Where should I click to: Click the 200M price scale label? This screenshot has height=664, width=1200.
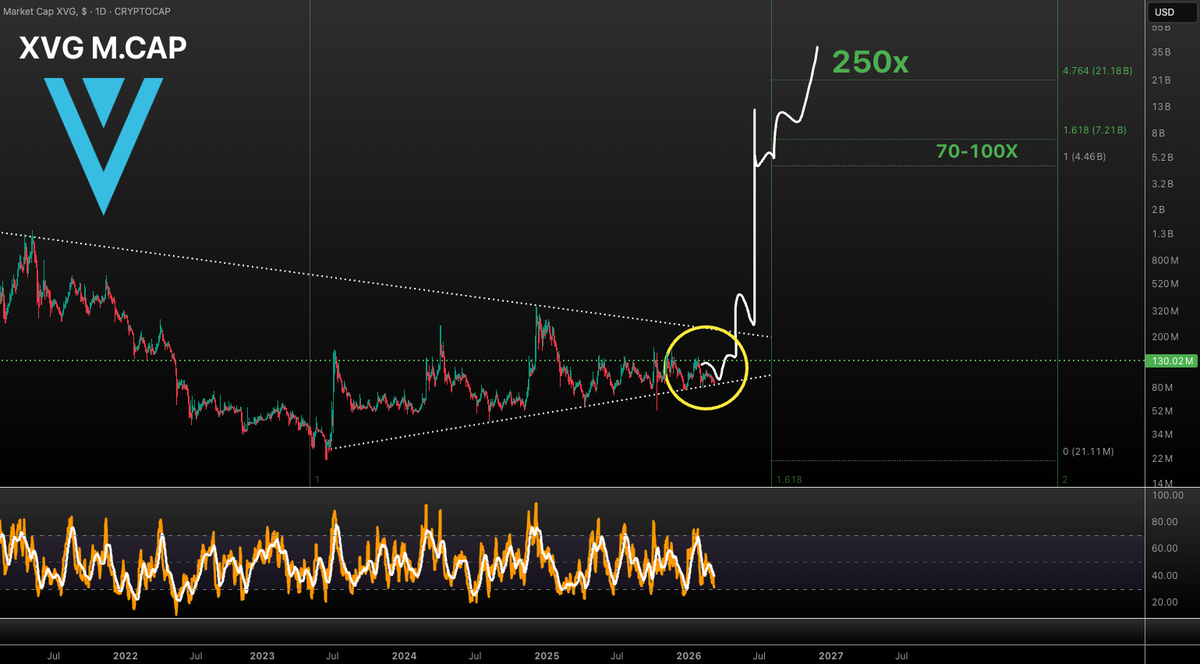click(x=1164, y=337)
